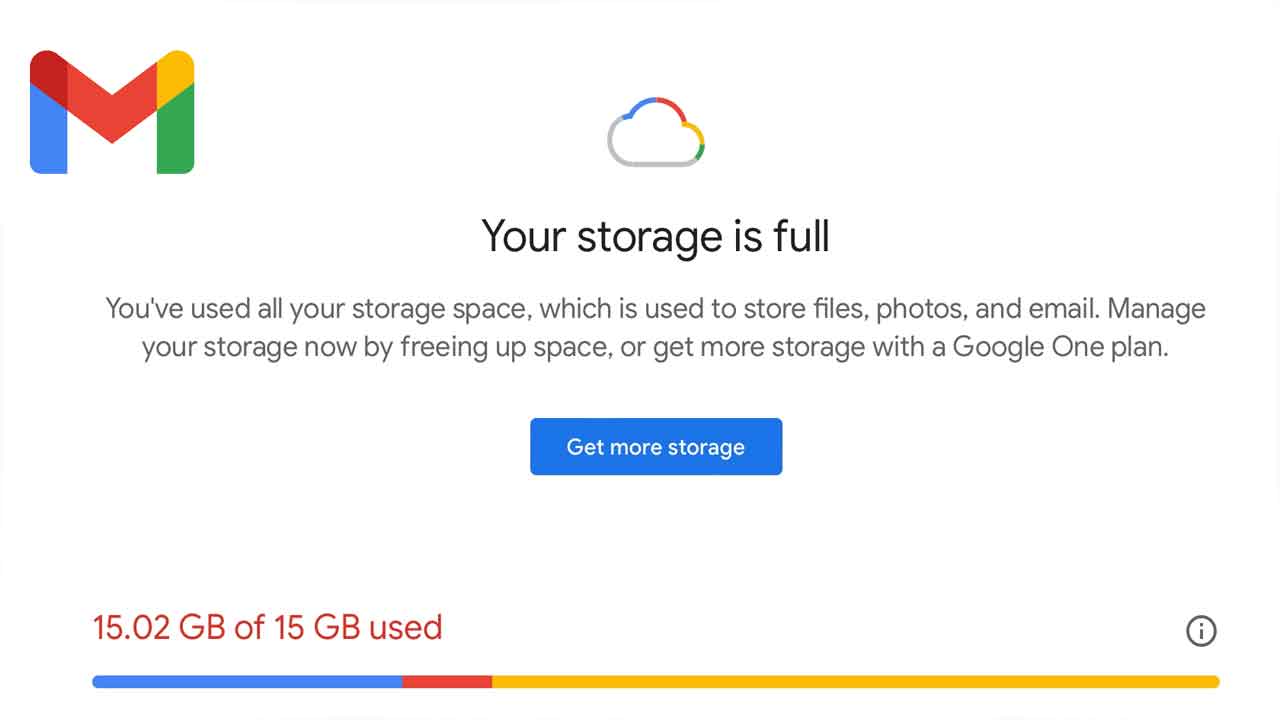Click the Your storage is full heading
1280x720 pixels.
(655, 237)
